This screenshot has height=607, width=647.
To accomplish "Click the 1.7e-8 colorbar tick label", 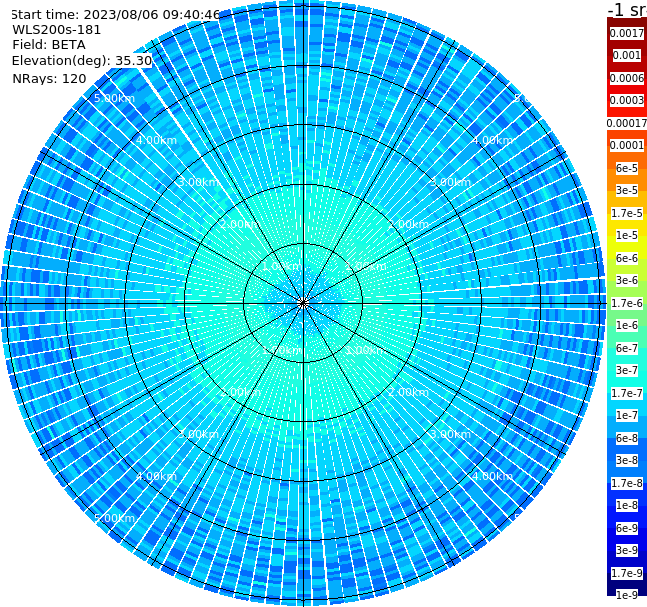I will pyautogui.click(x=627, y=483).
